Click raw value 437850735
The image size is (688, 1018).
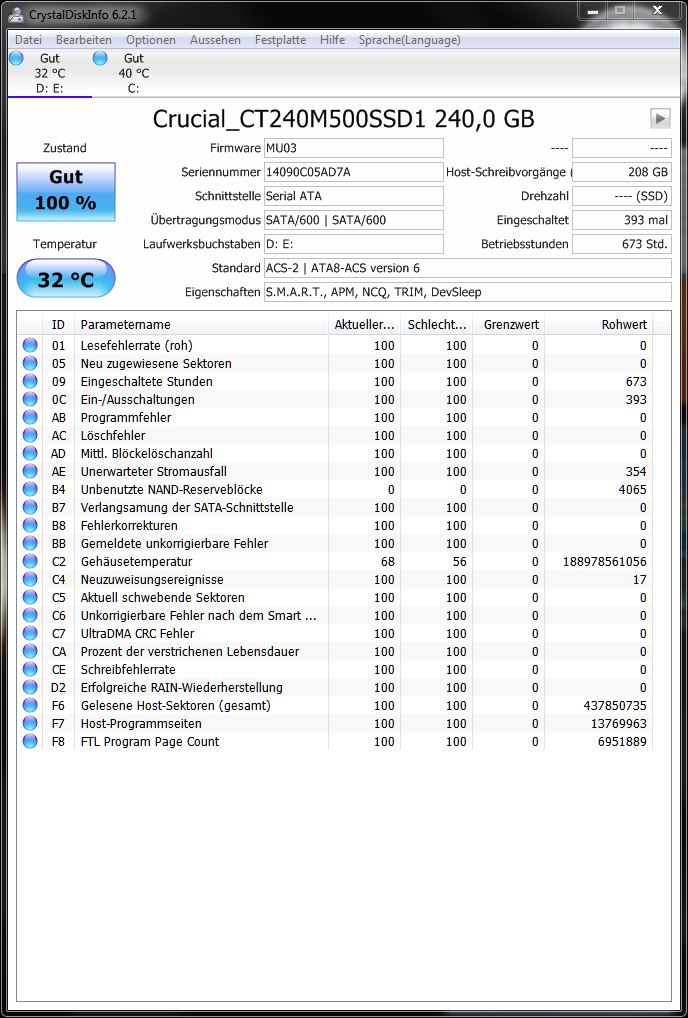click(x=615, y=705)
